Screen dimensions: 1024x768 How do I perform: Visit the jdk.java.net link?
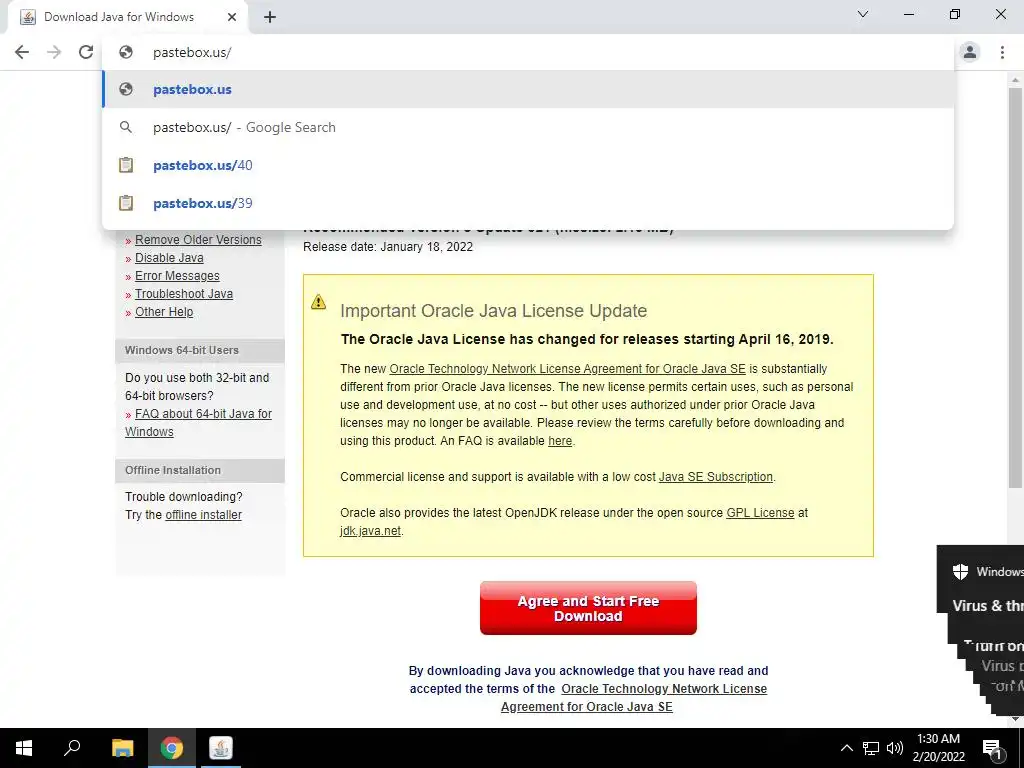[x=370, y=531]
